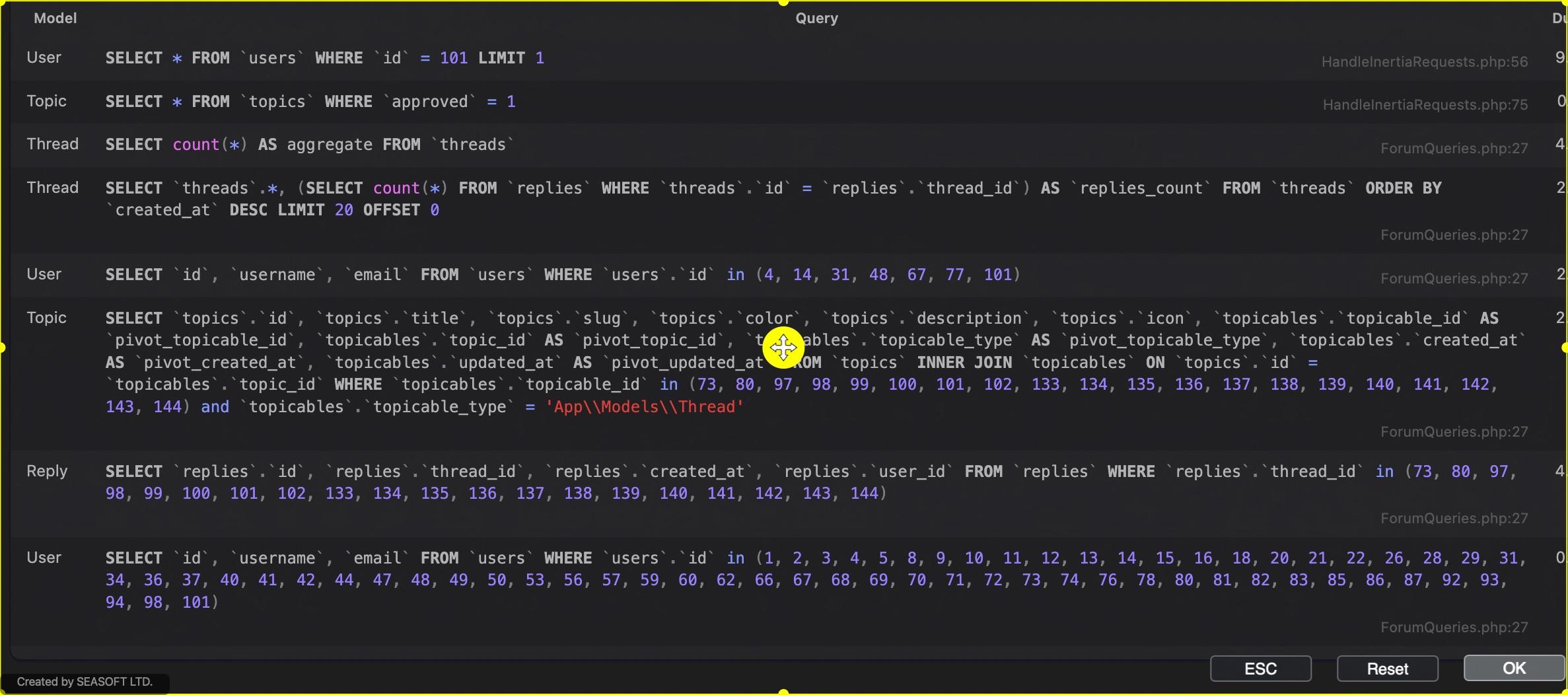The width and height of the screenshot is (1568, 695).
Task: Click the ESC button
Action: [1260, 669]
